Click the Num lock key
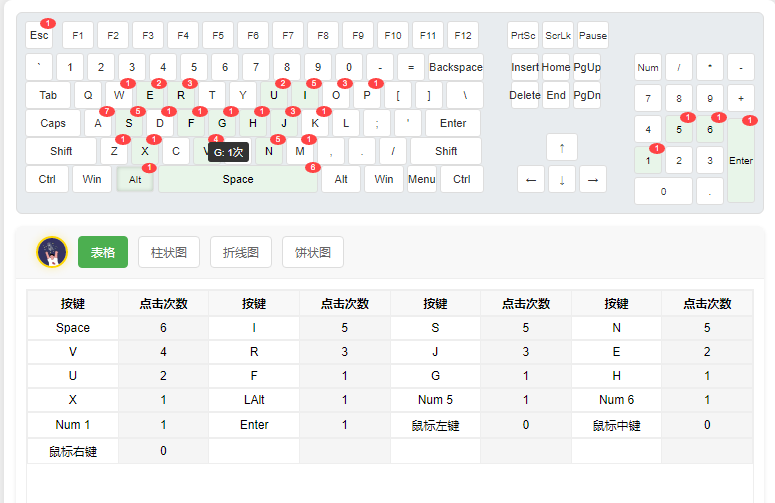This screenshot has width=775, height=503. click(x=648, y=67)
